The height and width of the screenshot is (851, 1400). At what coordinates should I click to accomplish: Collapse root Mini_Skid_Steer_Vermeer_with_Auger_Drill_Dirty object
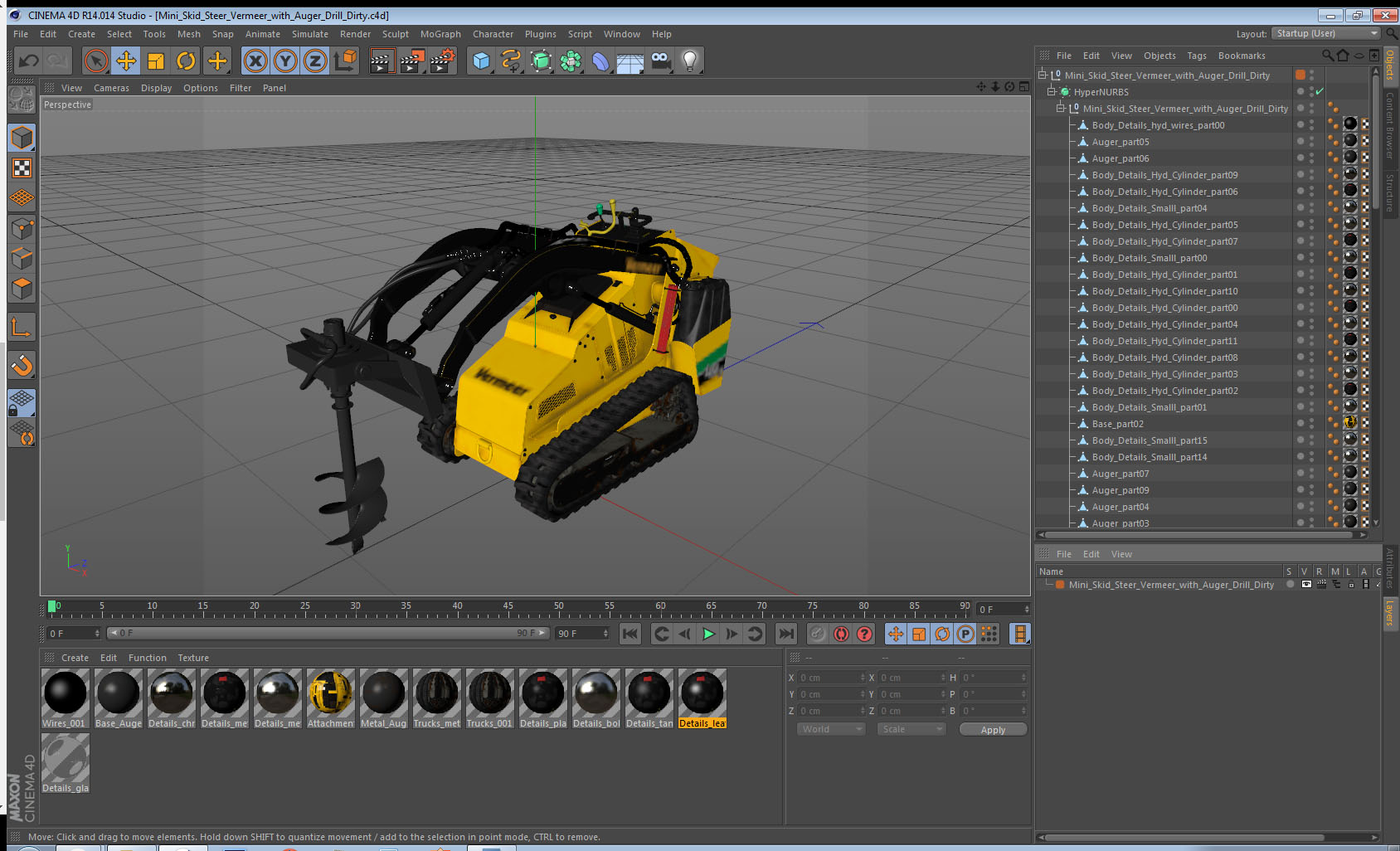coord(1042,75)
